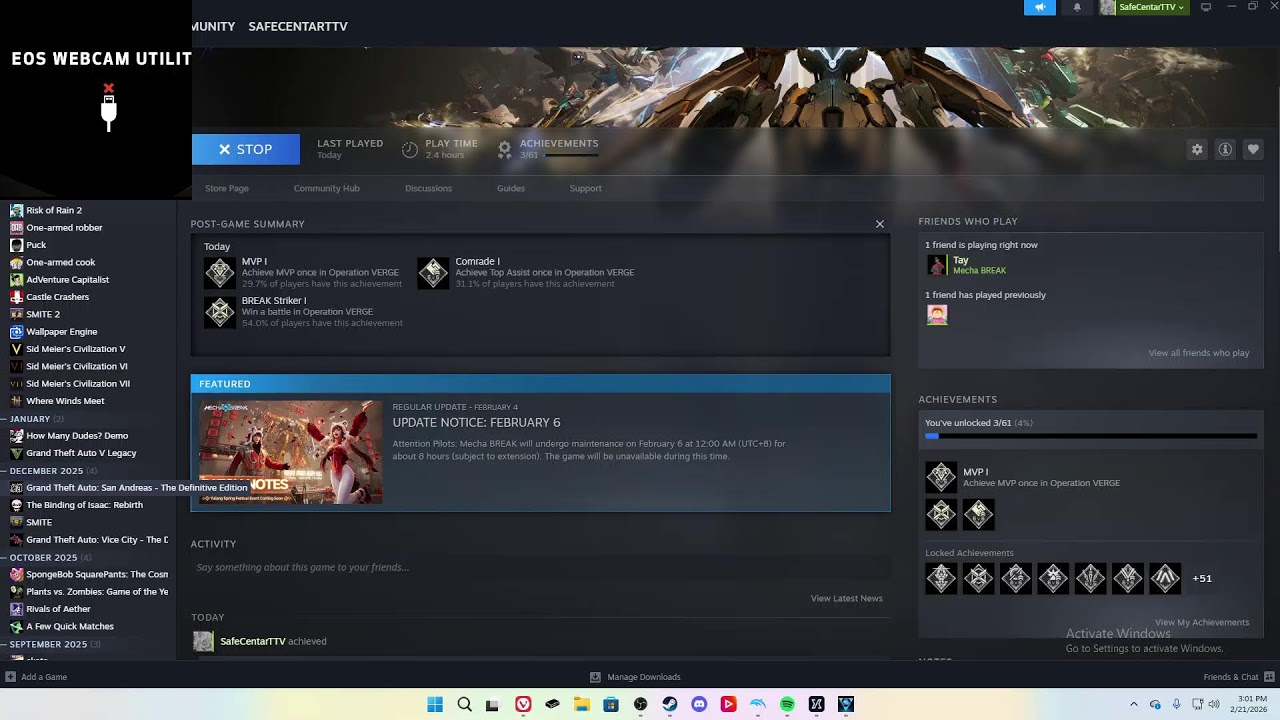Open the Guides tab
Viewport: 1280px width, 720px height.
[x=511, y=188]
